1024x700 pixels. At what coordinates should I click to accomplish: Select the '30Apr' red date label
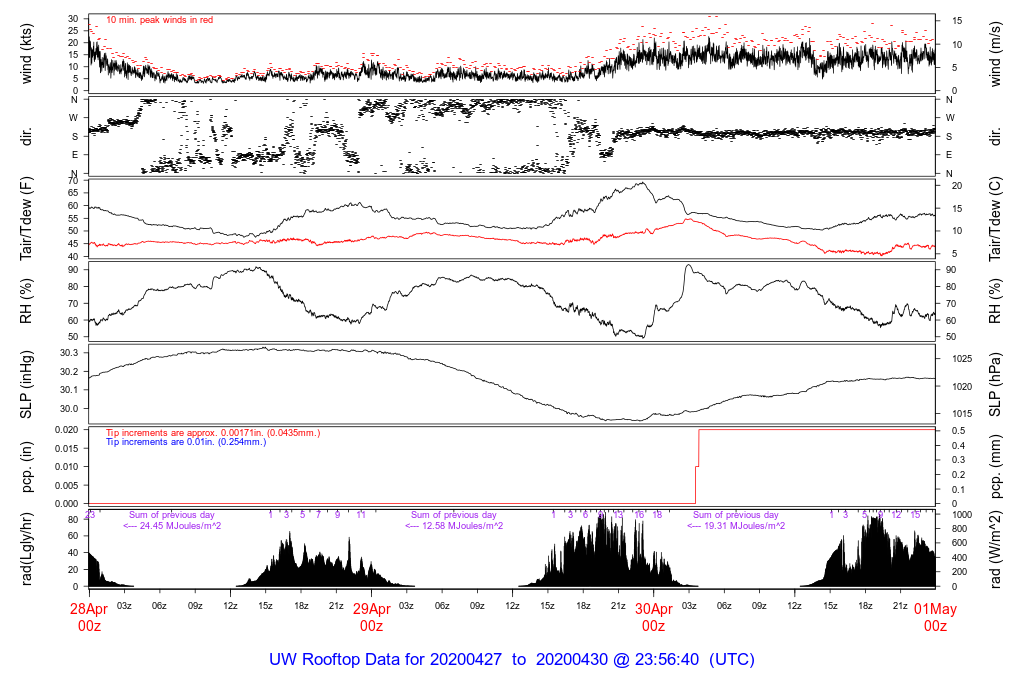(x=654, y=609)
